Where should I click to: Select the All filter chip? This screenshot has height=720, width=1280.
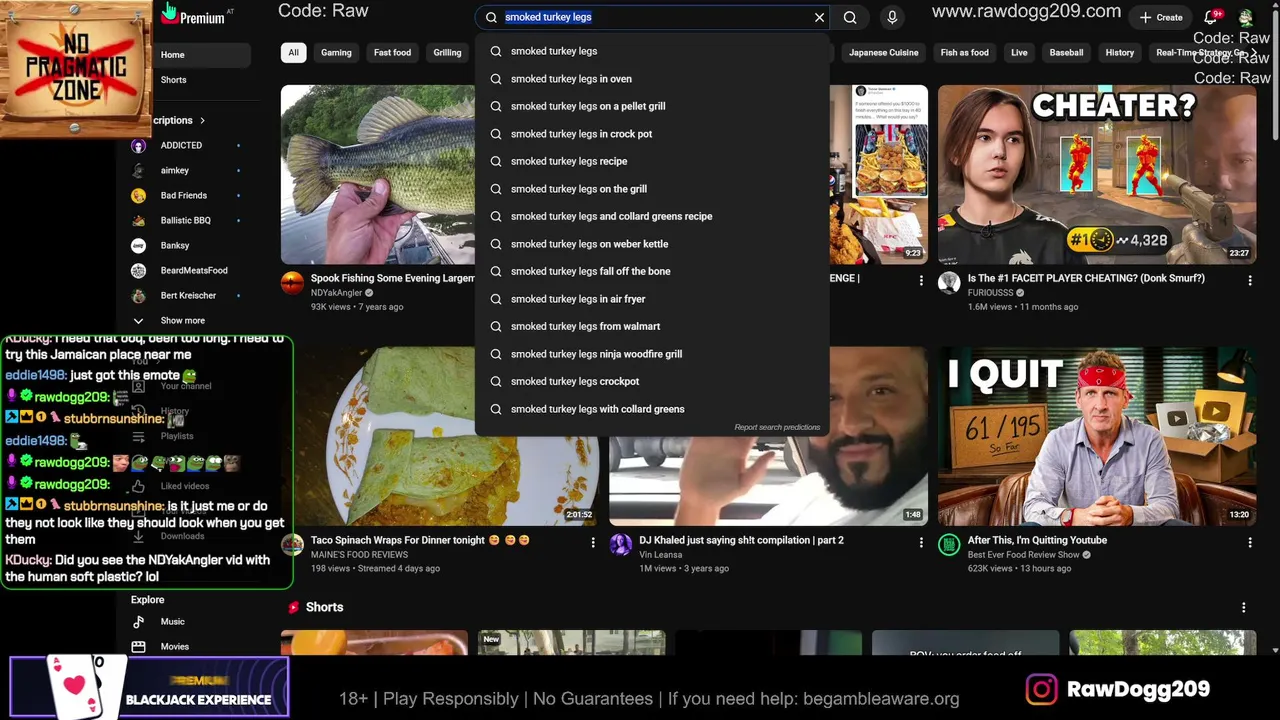coord(293,52)
